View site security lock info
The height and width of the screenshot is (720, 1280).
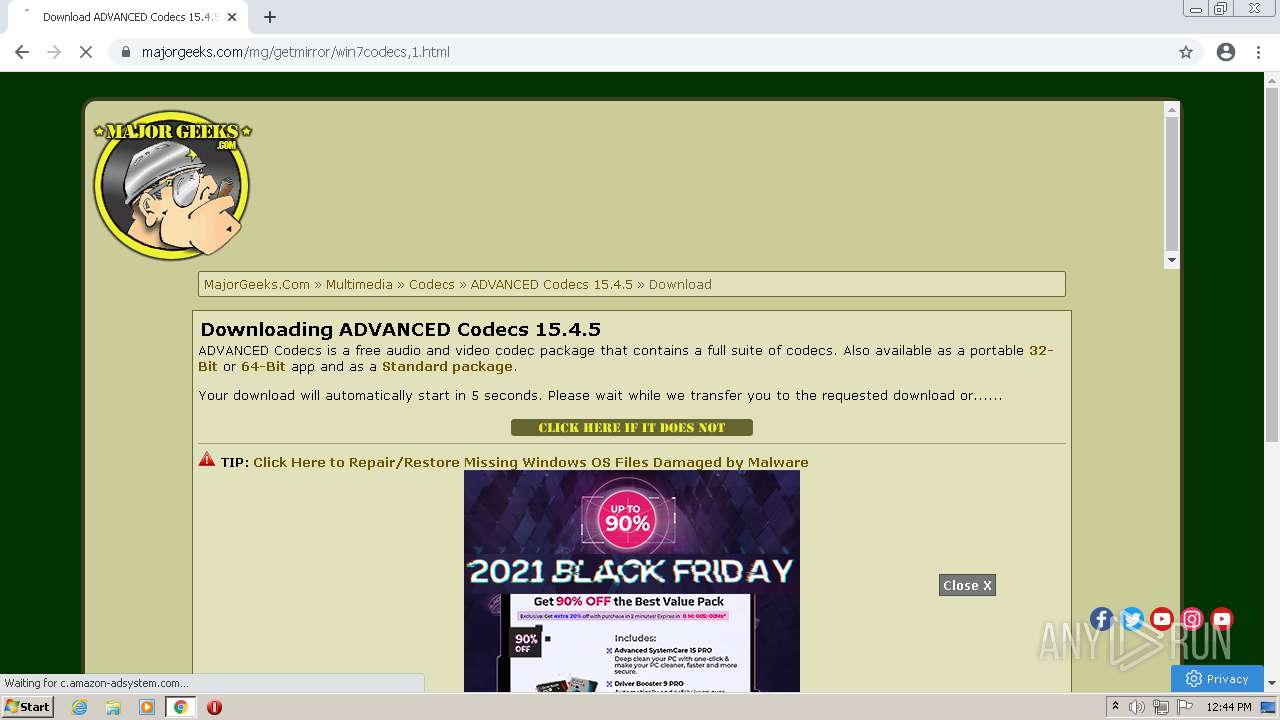coord(126,52)
